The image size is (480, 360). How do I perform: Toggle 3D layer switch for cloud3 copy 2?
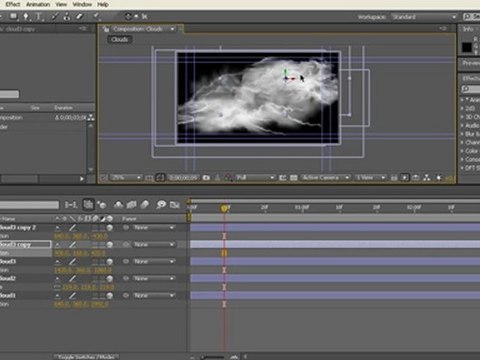pos(110,228)
